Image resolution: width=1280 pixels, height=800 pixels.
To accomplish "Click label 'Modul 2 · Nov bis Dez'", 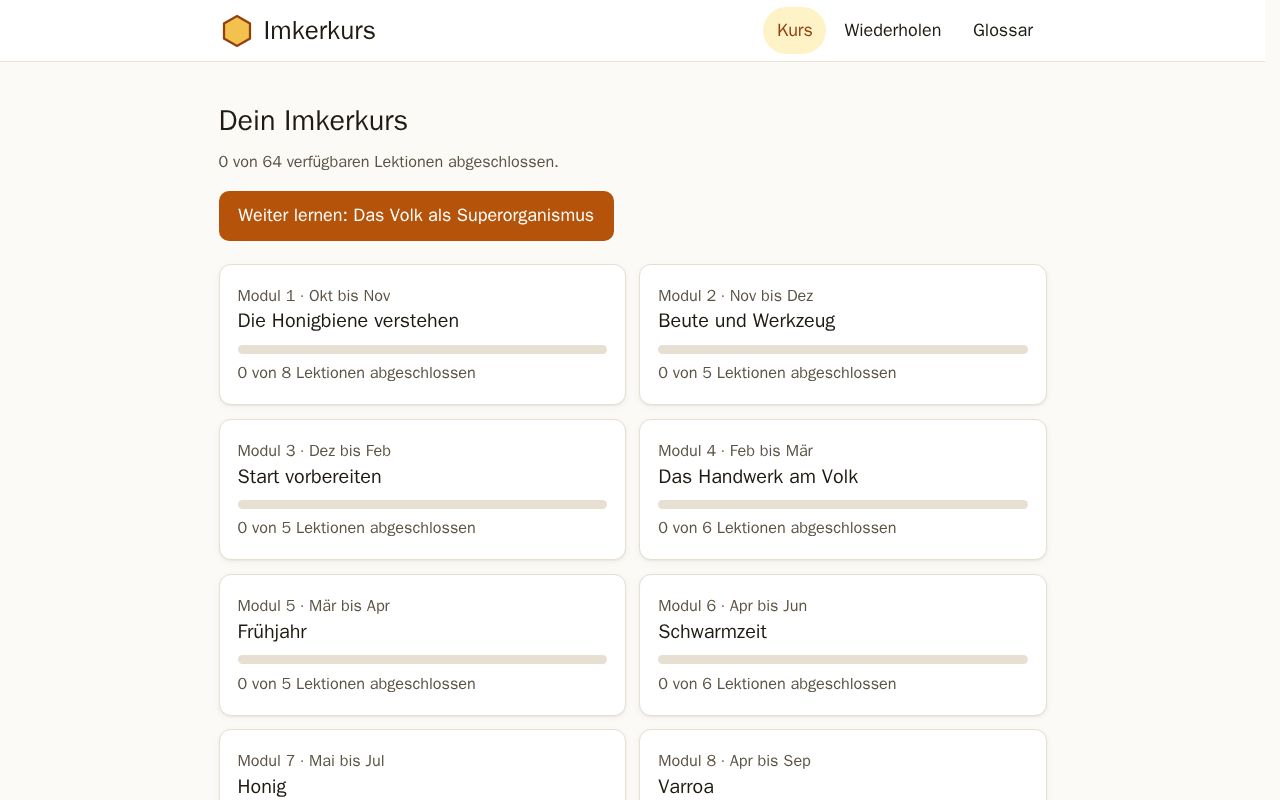I will coord(736,296).
